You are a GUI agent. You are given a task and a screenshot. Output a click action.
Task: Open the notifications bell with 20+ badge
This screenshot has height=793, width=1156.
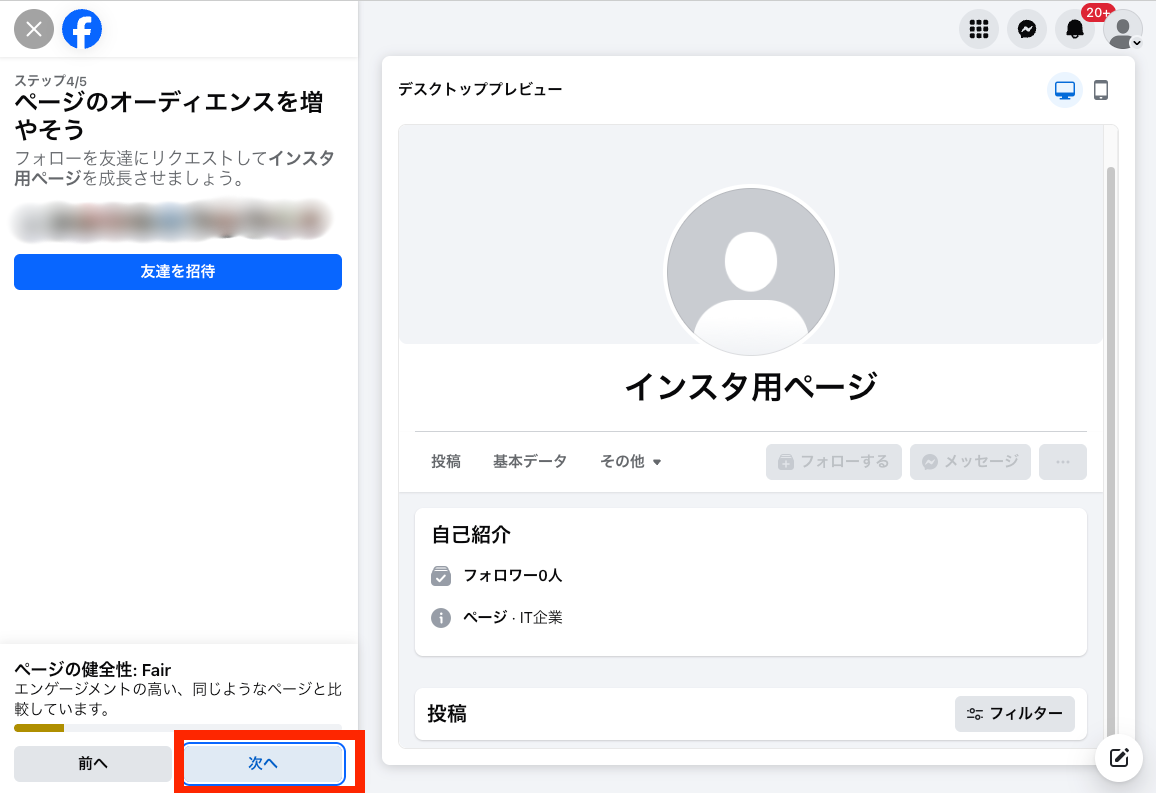click(x=1072, y=29)
